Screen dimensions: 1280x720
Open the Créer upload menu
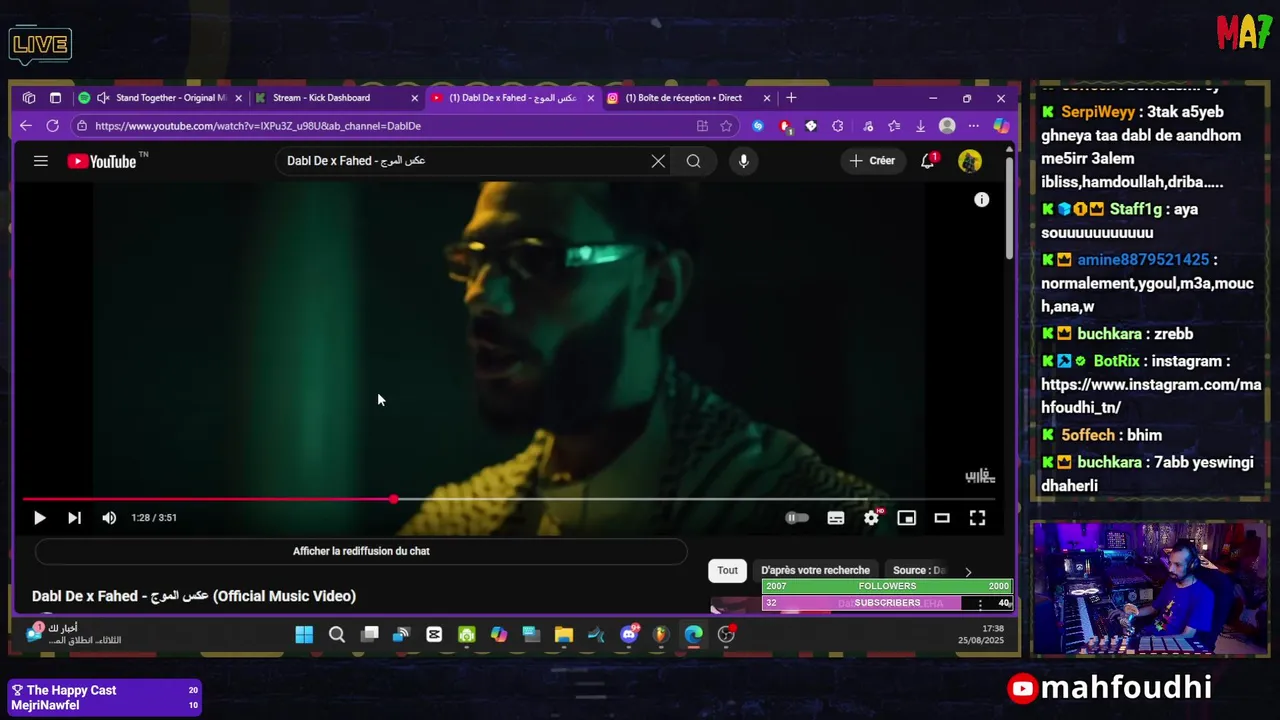(873, 161)
